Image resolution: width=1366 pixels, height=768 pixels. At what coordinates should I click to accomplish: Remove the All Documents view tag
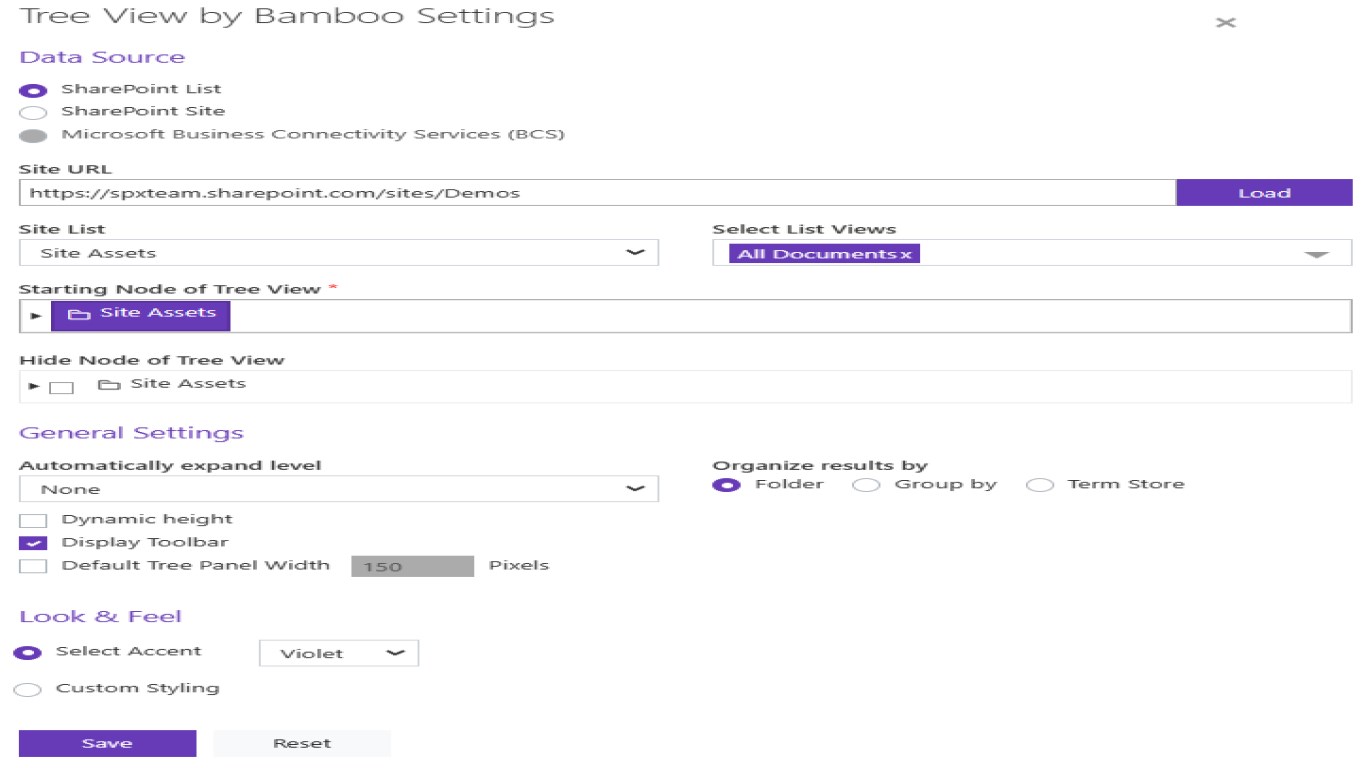coord(906,254)
